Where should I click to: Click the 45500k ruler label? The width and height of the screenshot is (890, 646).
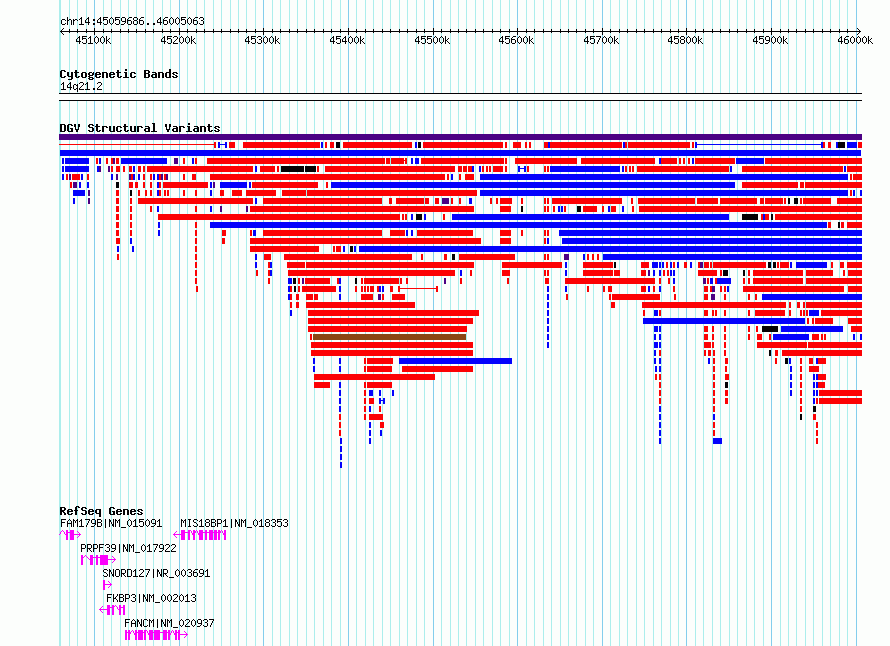click(432, 40)
